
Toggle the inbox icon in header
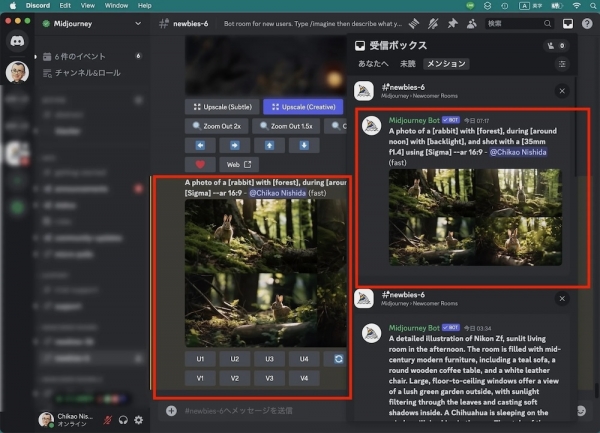tap(568, 24)
